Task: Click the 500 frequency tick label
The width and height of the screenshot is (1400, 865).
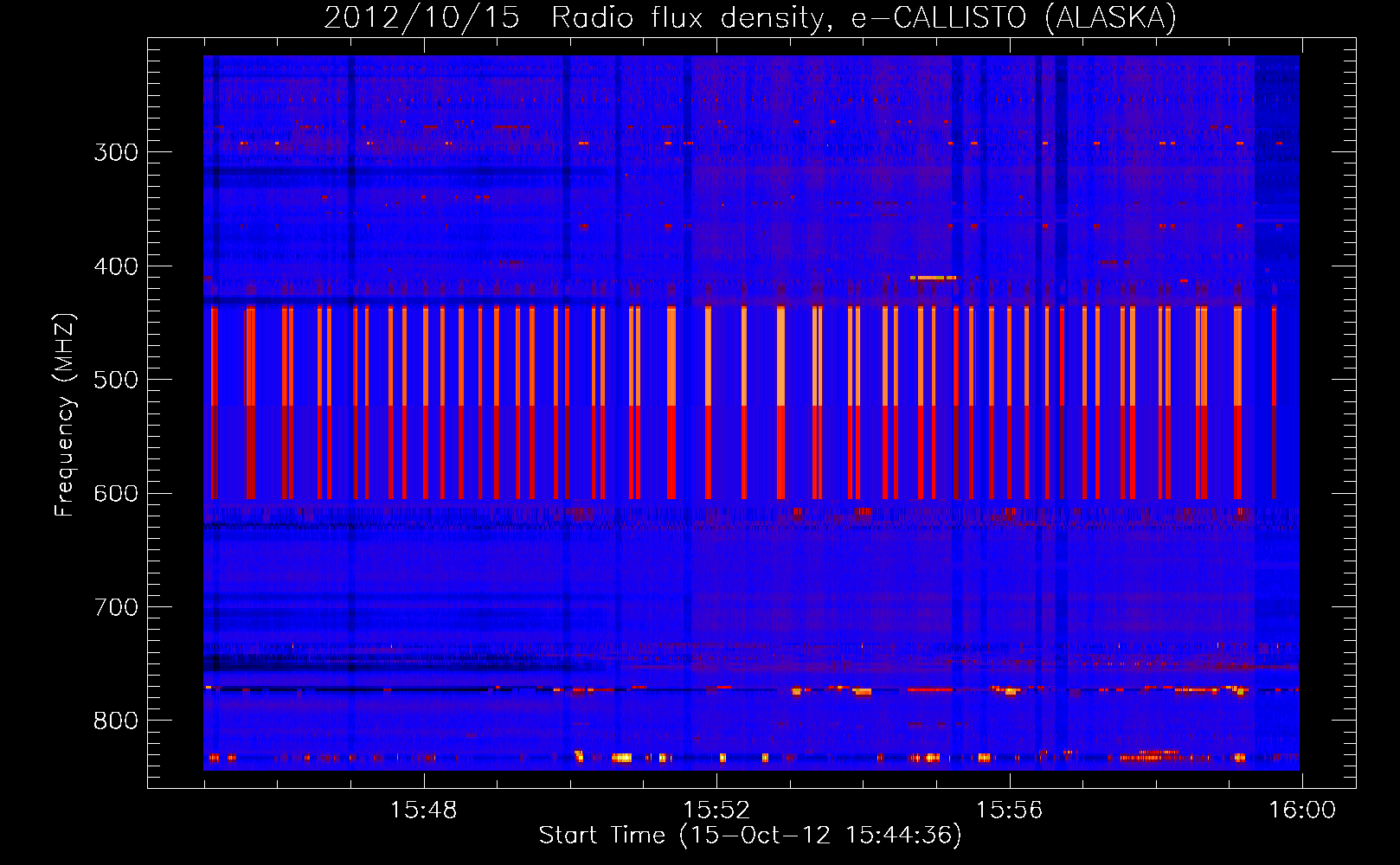Action: point(116,380)
